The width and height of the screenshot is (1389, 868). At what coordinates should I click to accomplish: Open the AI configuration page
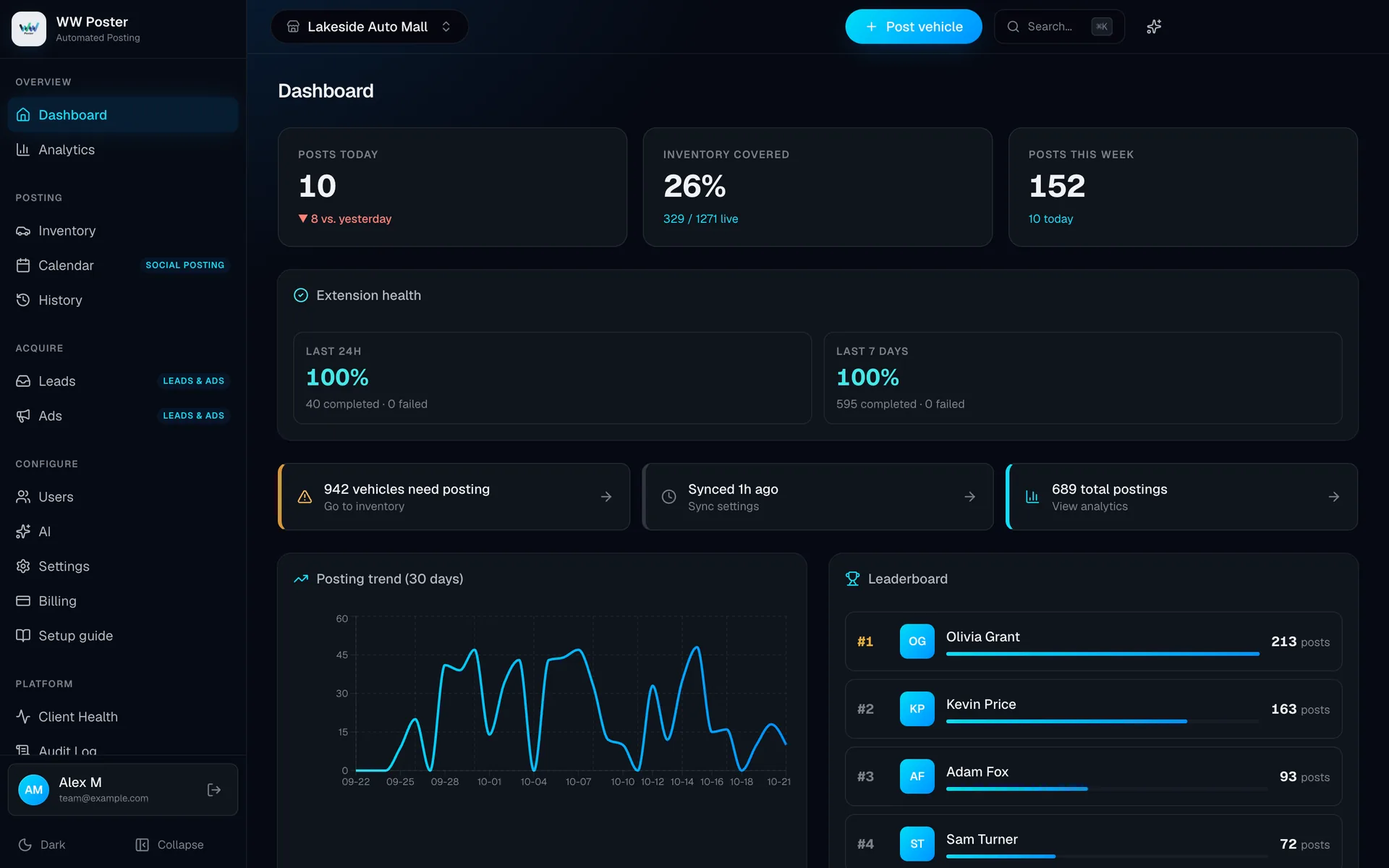pyautogui.click(x=123, y=532)
